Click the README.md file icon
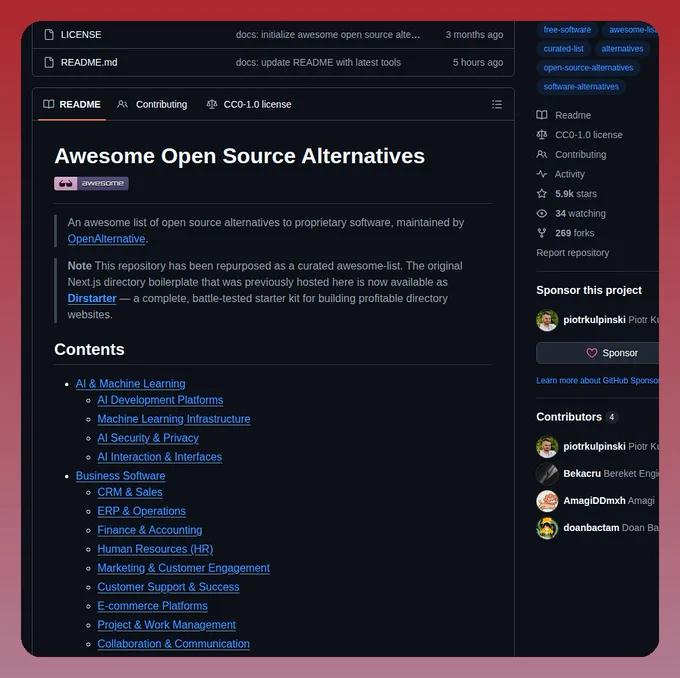680x678 pixels. point(49,62)
